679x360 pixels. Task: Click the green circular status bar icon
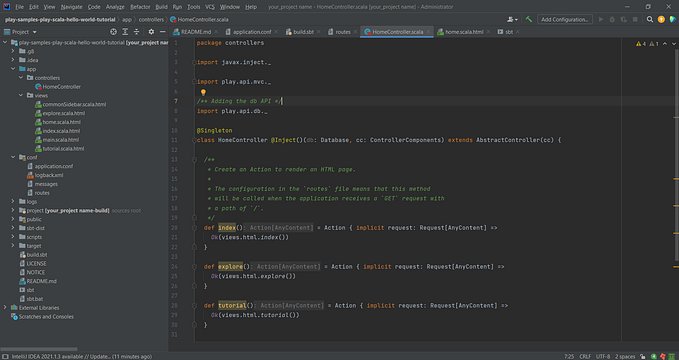[654, 357]
